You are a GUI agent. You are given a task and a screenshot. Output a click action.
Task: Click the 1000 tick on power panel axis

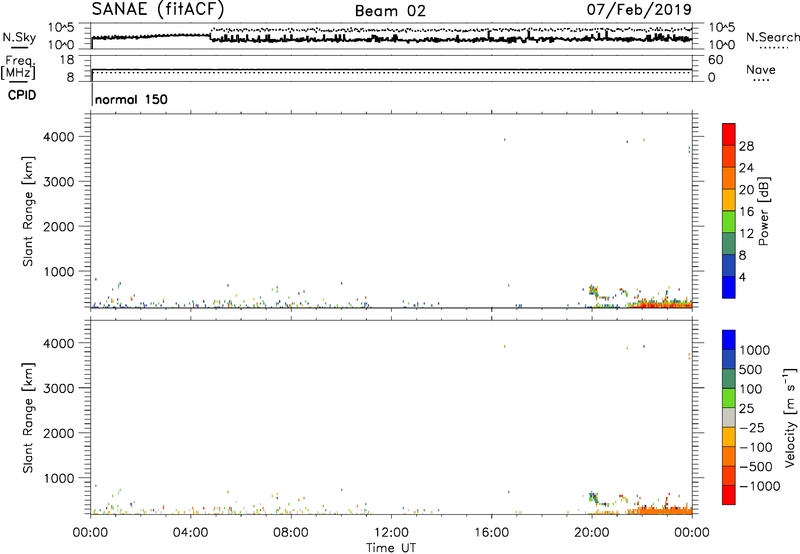[x=59, y=271]
